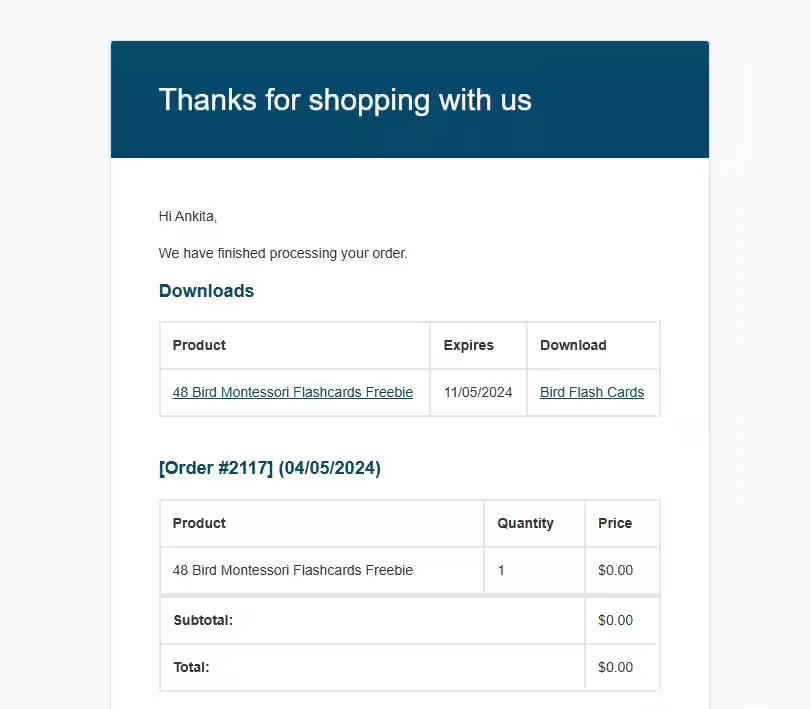
Task: Click the Total label
Action: point(191,667)
